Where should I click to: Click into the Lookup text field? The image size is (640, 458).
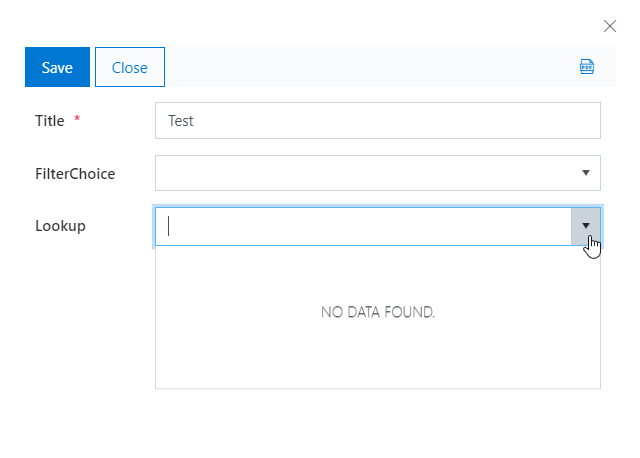click(x=363, y=226)
